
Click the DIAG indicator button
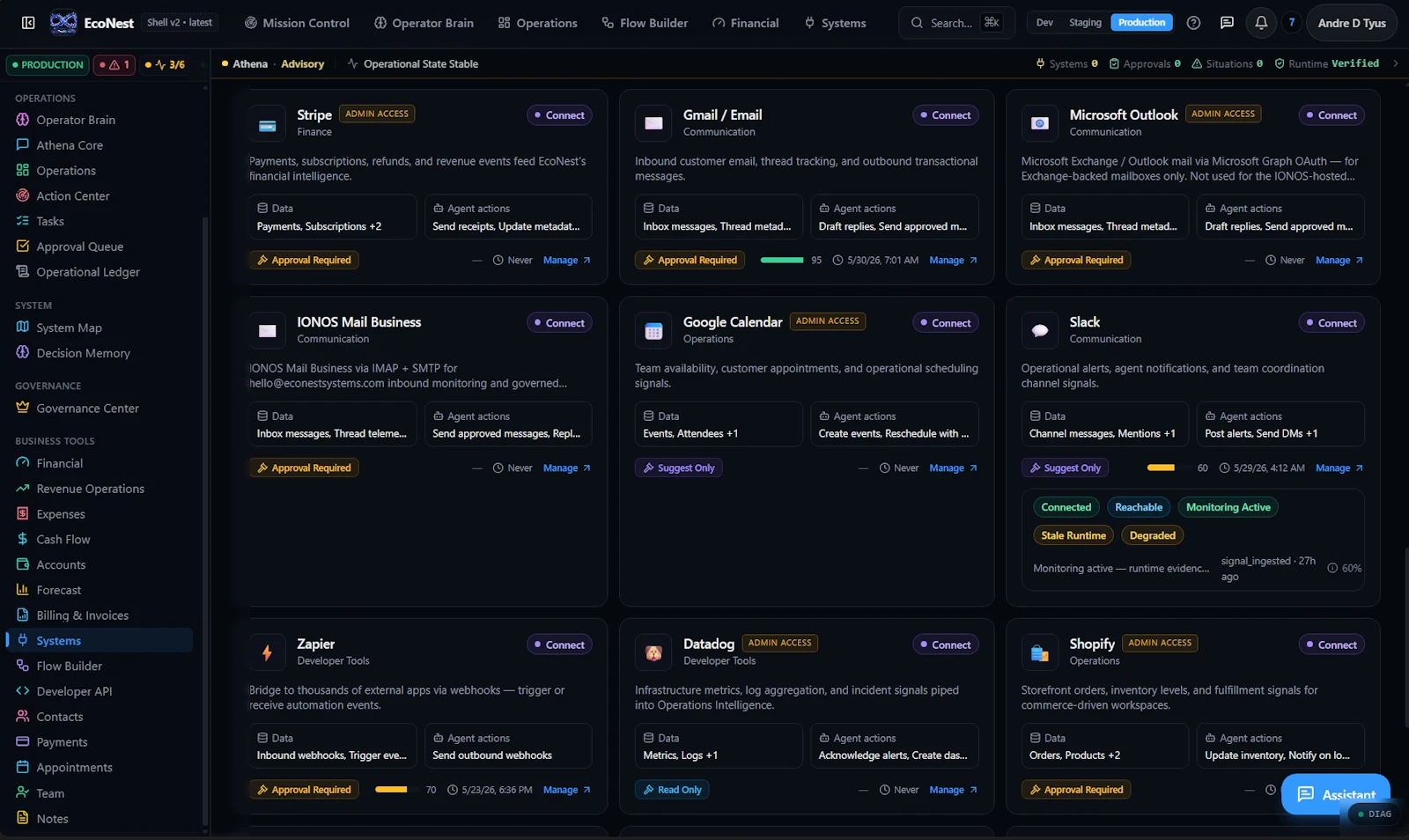[x=1375, y=814]
